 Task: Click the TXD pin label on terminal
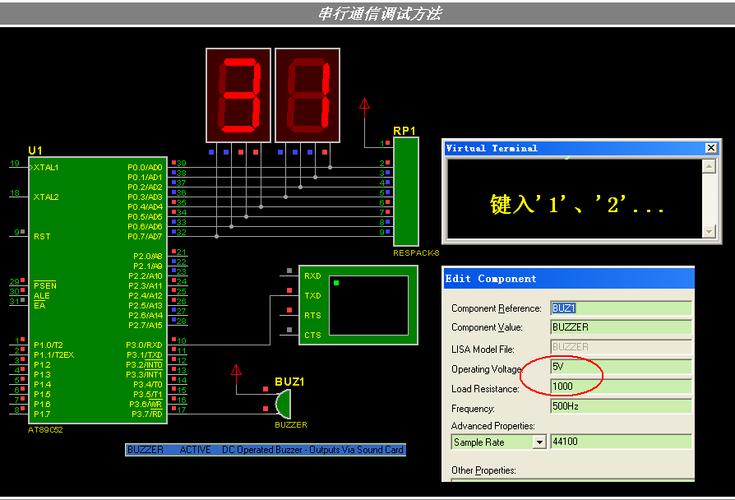point(313,296)
